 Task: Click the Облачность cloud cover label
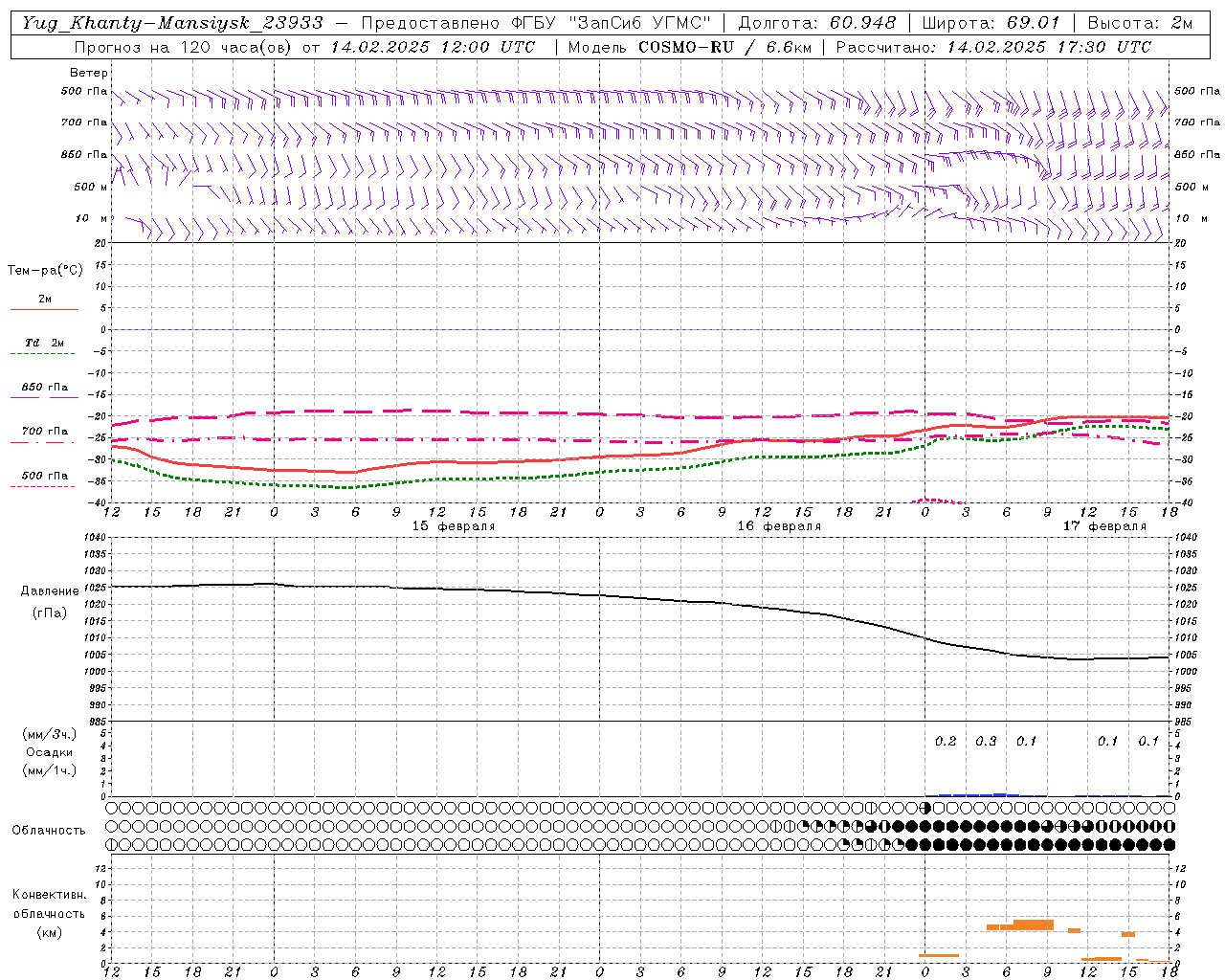pos(49,831)
